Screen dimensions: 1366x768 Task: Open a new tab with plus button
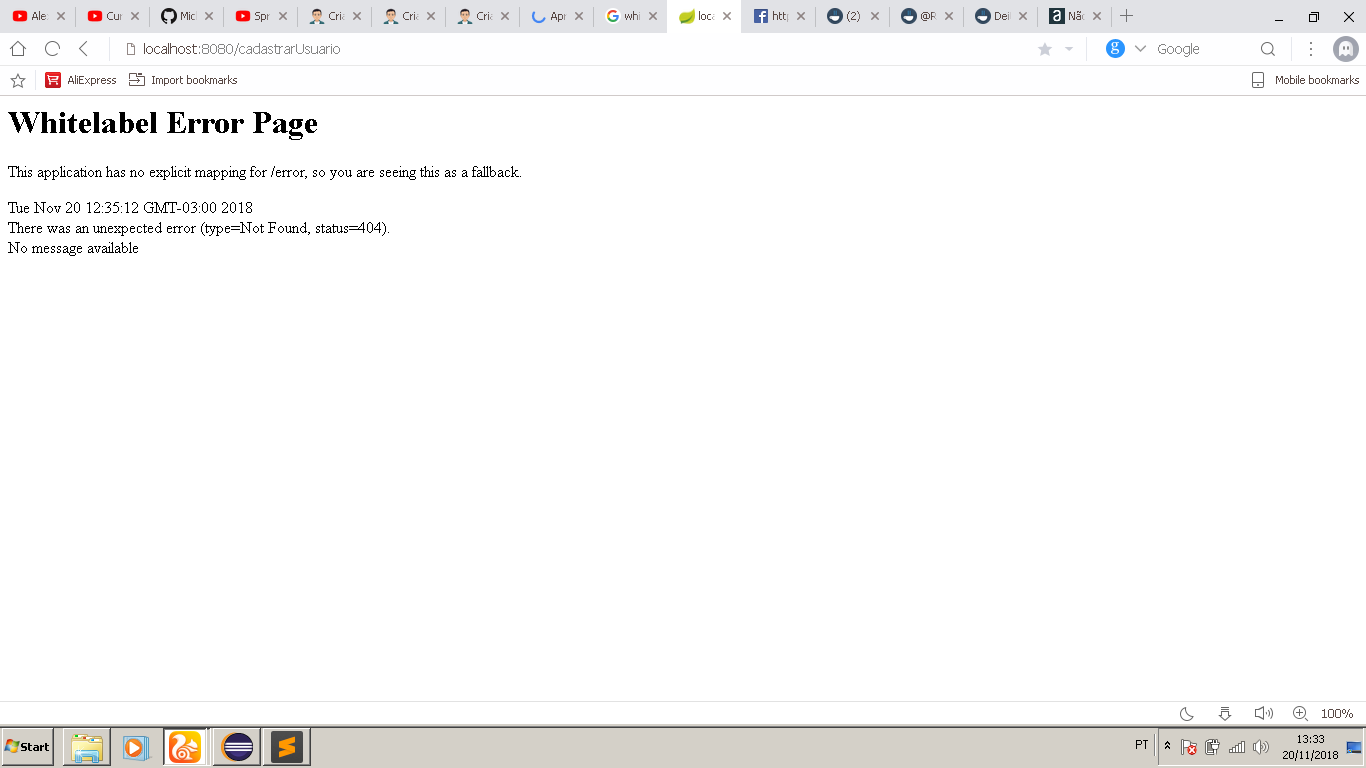pyautogui.click(x=1126, y=16)
